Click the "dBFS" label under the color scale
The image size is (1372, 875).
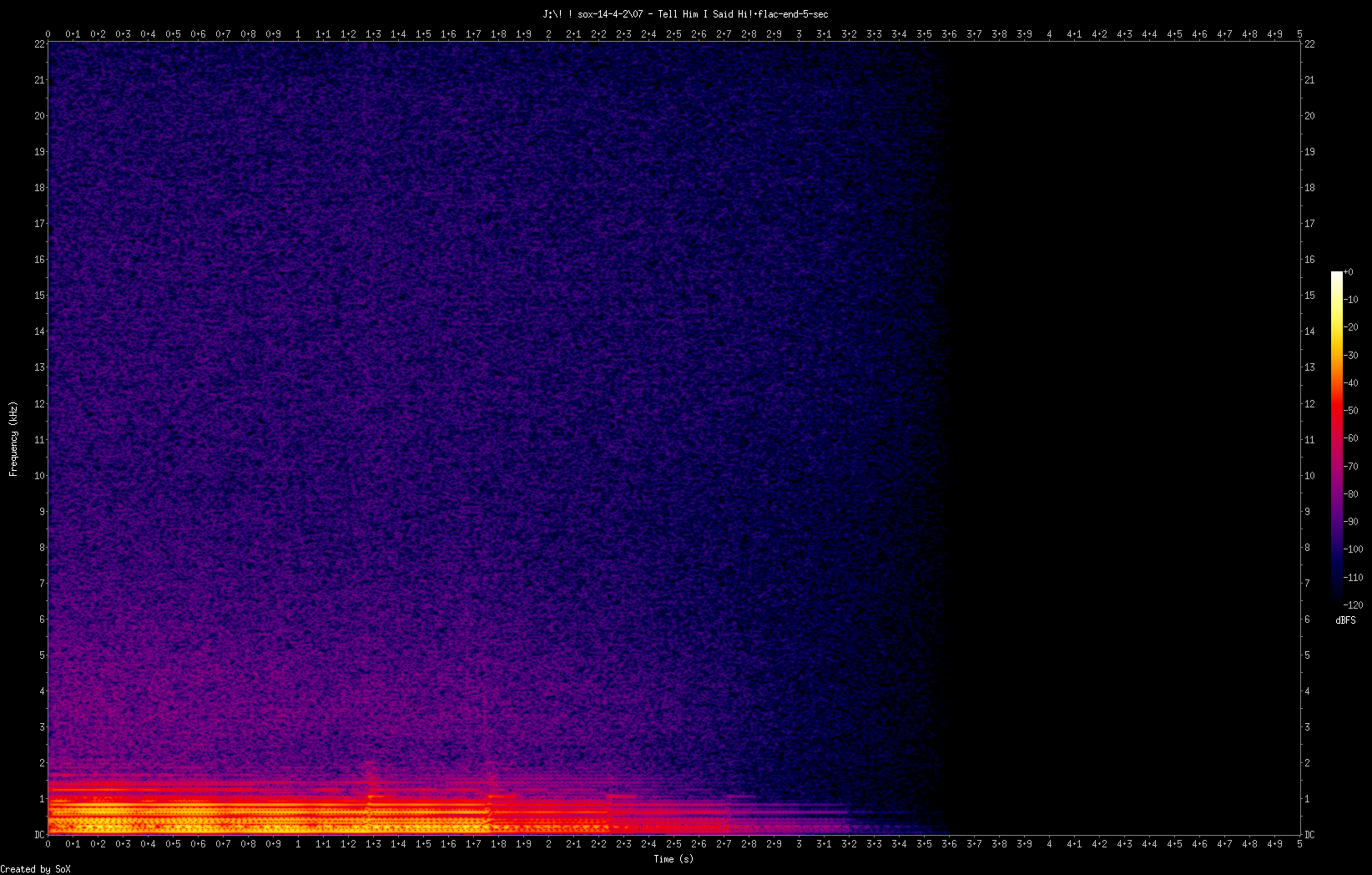tap(1345, 620)
